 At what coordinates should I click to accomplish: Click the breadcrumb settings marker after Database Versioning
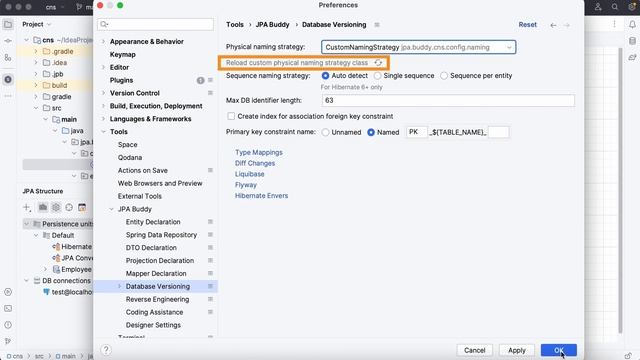[x=377, y=25]
